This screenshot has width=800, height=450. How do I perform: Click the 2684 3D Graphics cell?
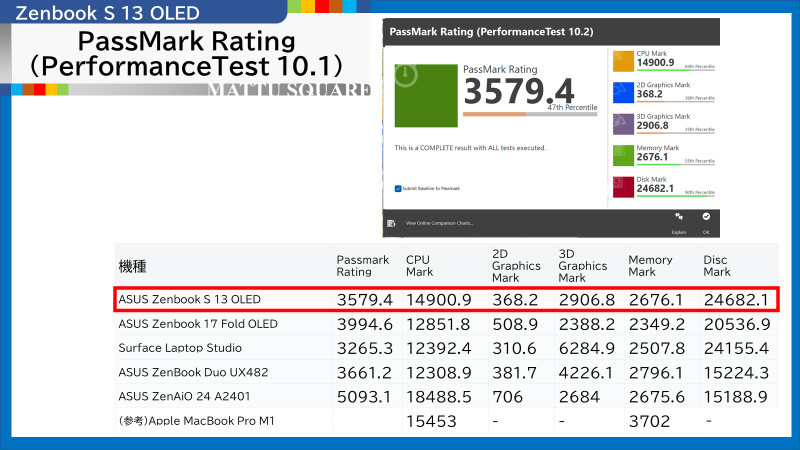coord(579,397)
